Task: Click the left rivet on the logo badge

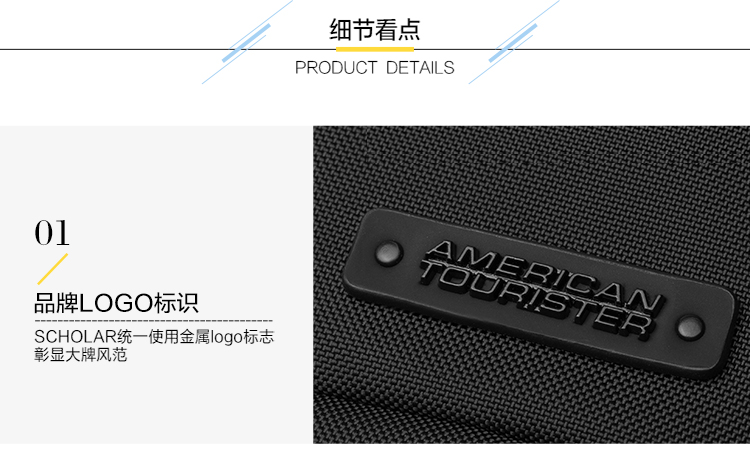Action: [x=388, y=253]
